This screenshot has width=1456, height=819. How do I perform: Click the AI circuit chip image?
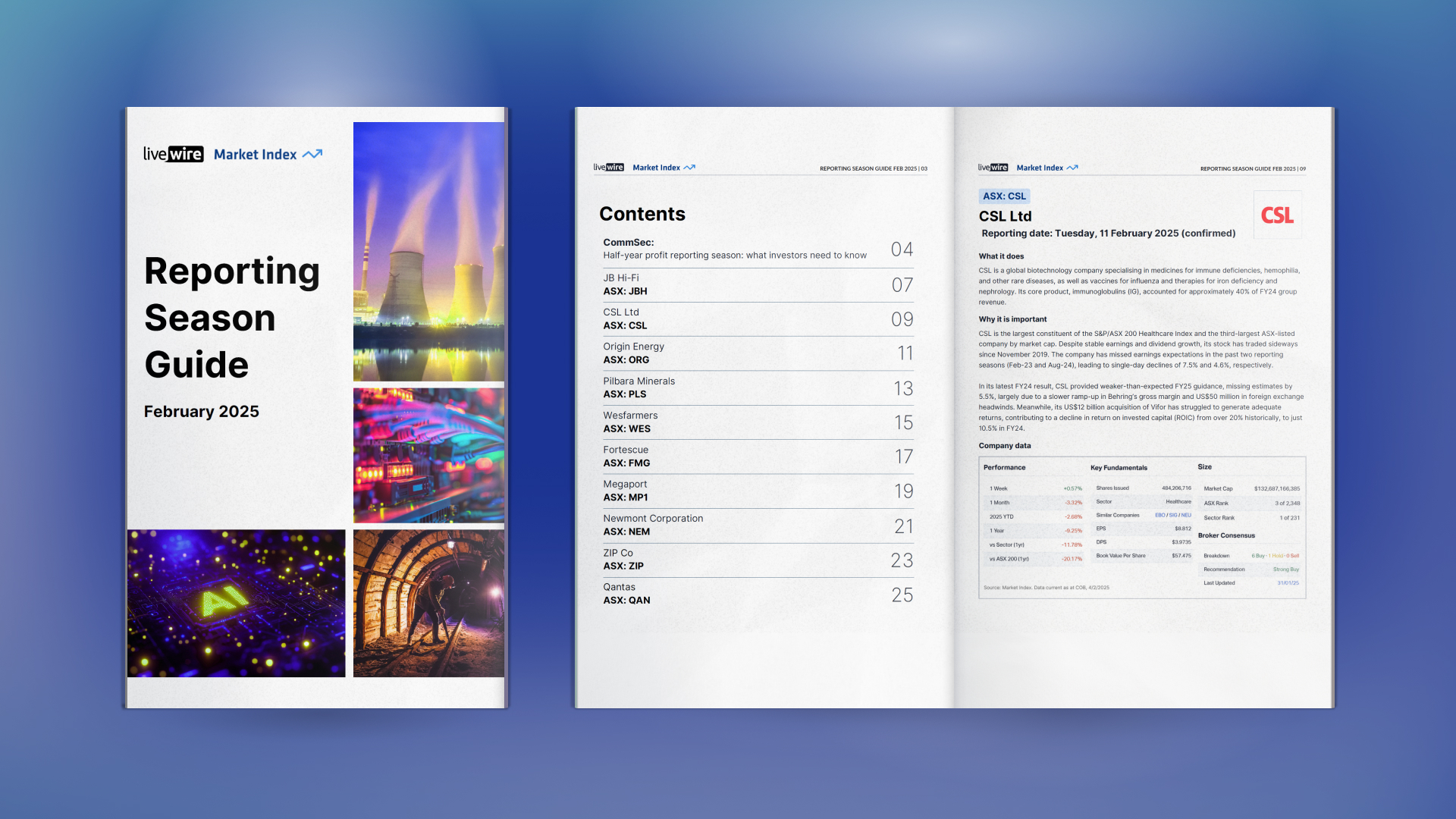[x=236, y=603]
